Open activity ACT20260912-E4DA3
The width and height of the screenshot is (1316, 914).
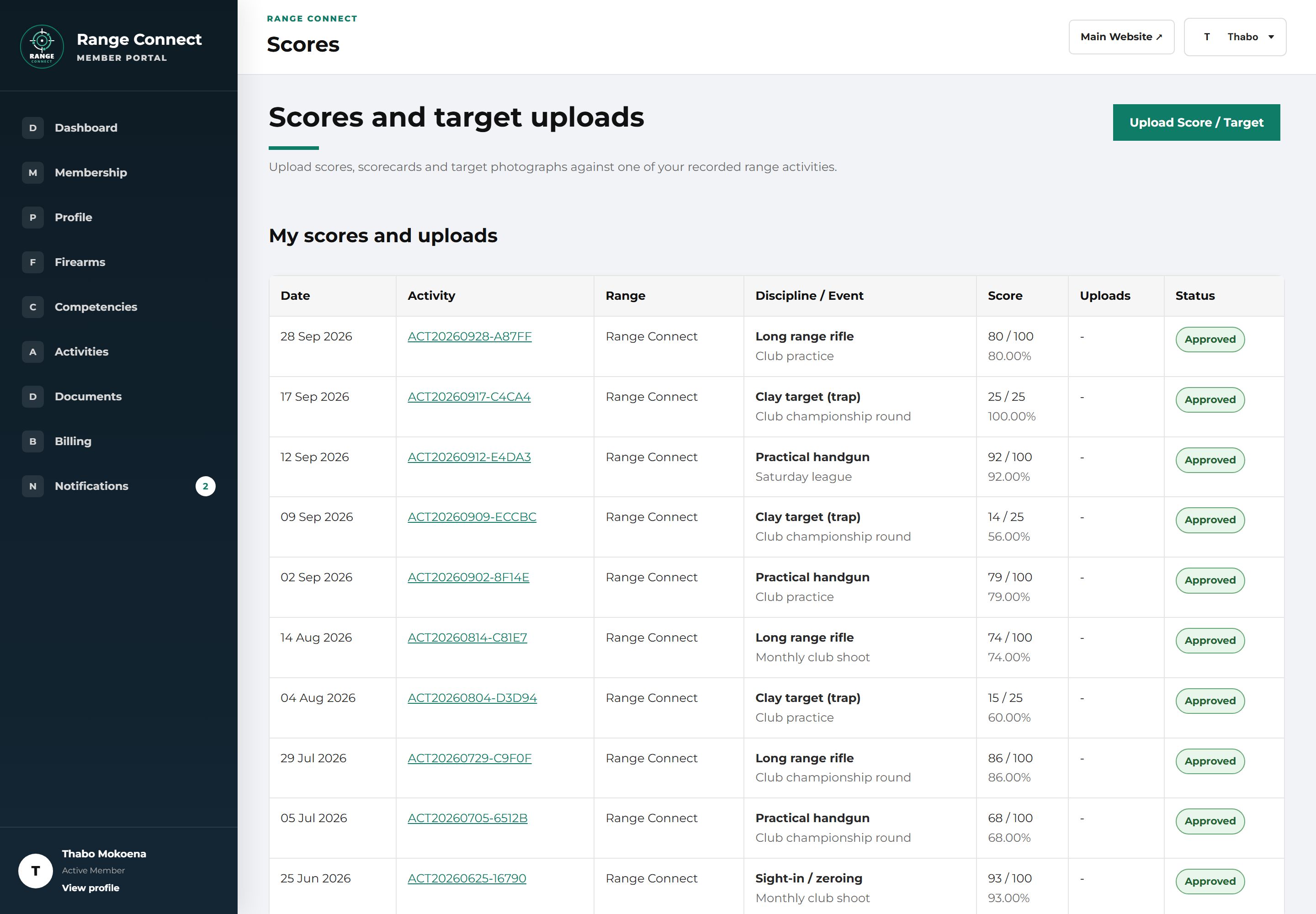[469, 457]
